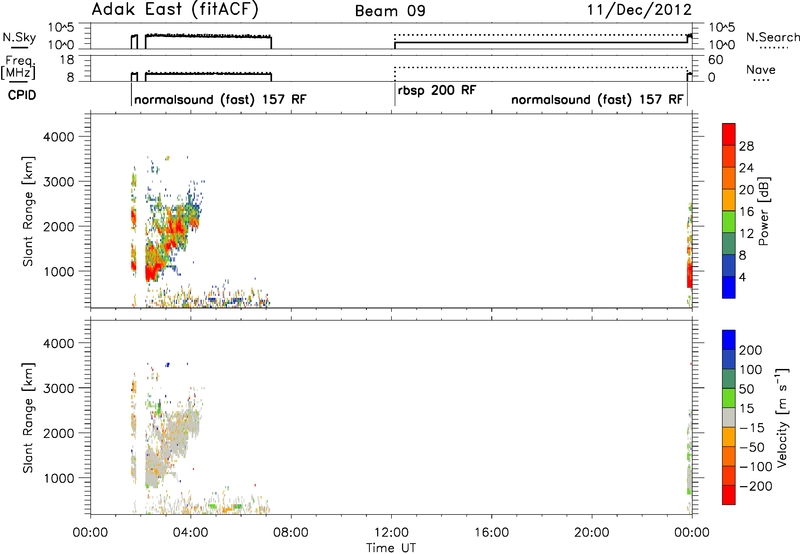Click the light green segment of Power colorbar
The width and height of the screenshot is (800, 554).
(x=729, y=221)
